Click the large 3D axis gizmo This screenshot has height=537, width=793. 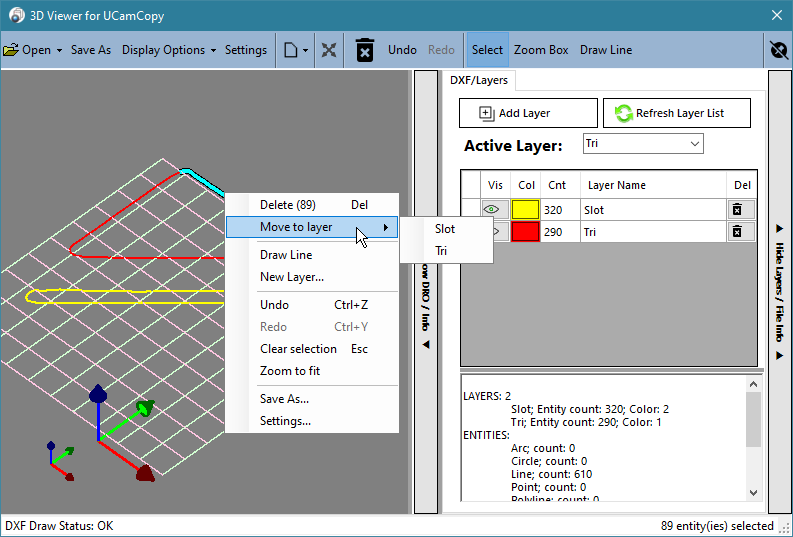(x=122, y=432)
